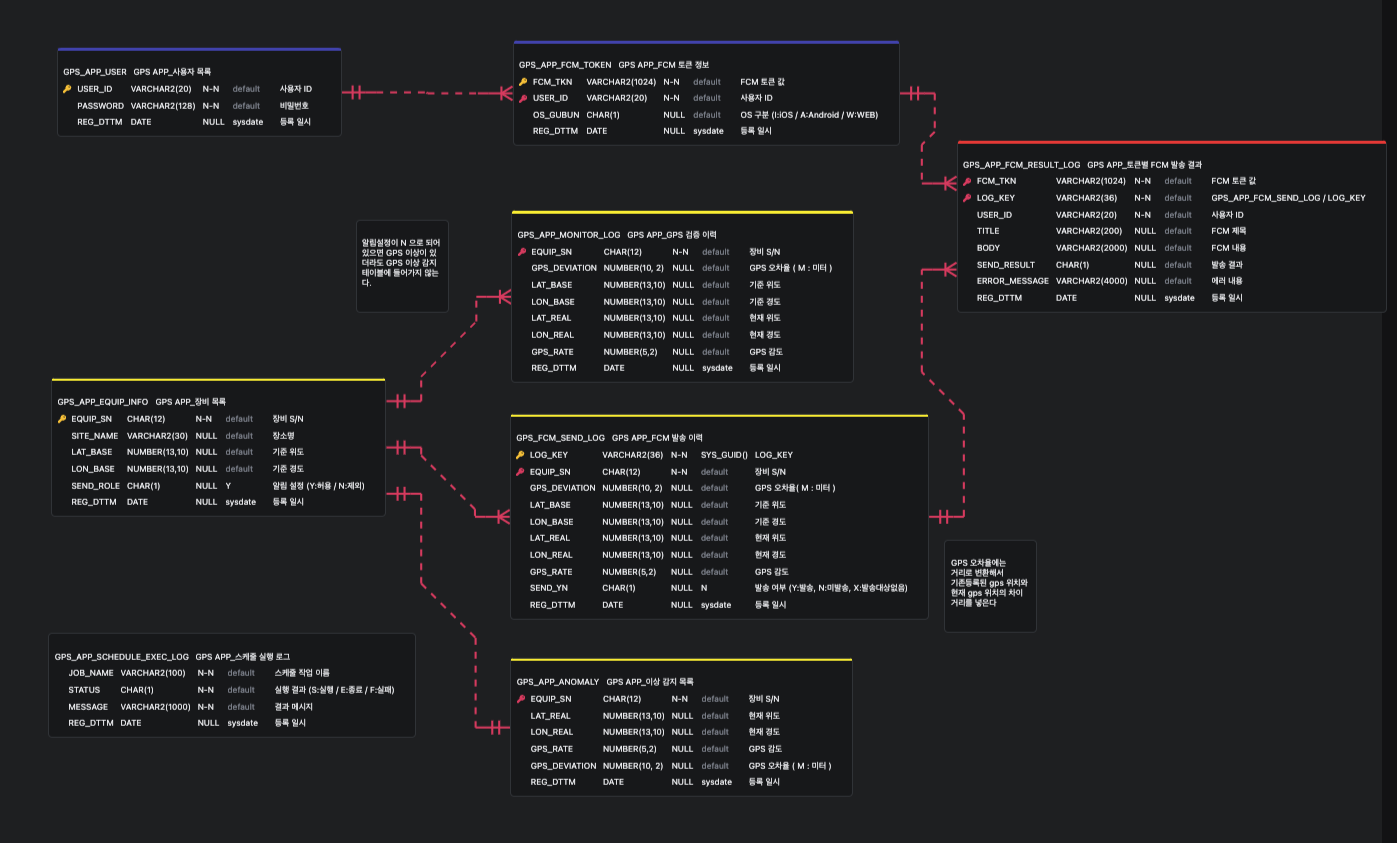Click the SITE_NAME column name
This screenshot has height=843, width=1397.
point(95,436)
